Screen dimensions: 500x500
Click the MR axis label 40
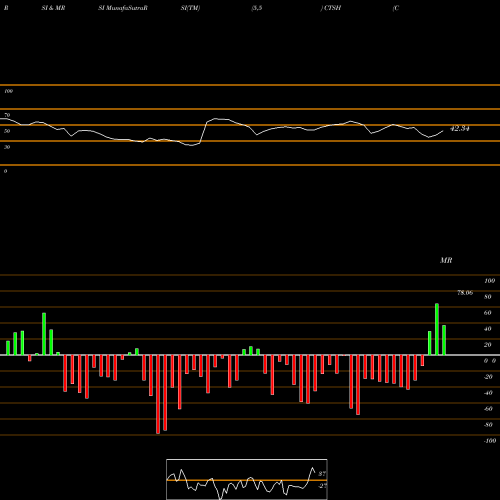click(x=488, y=329)
